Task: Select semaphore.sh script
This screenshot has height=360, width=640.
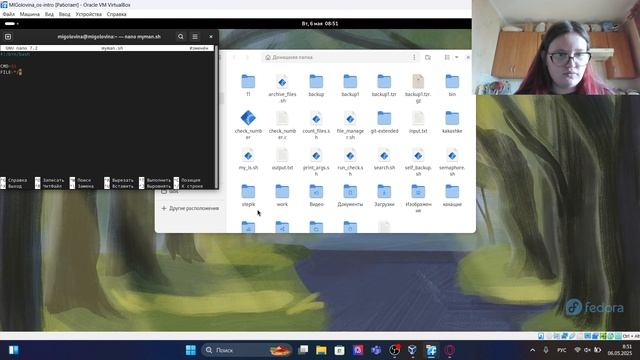Action: (452, 162)
